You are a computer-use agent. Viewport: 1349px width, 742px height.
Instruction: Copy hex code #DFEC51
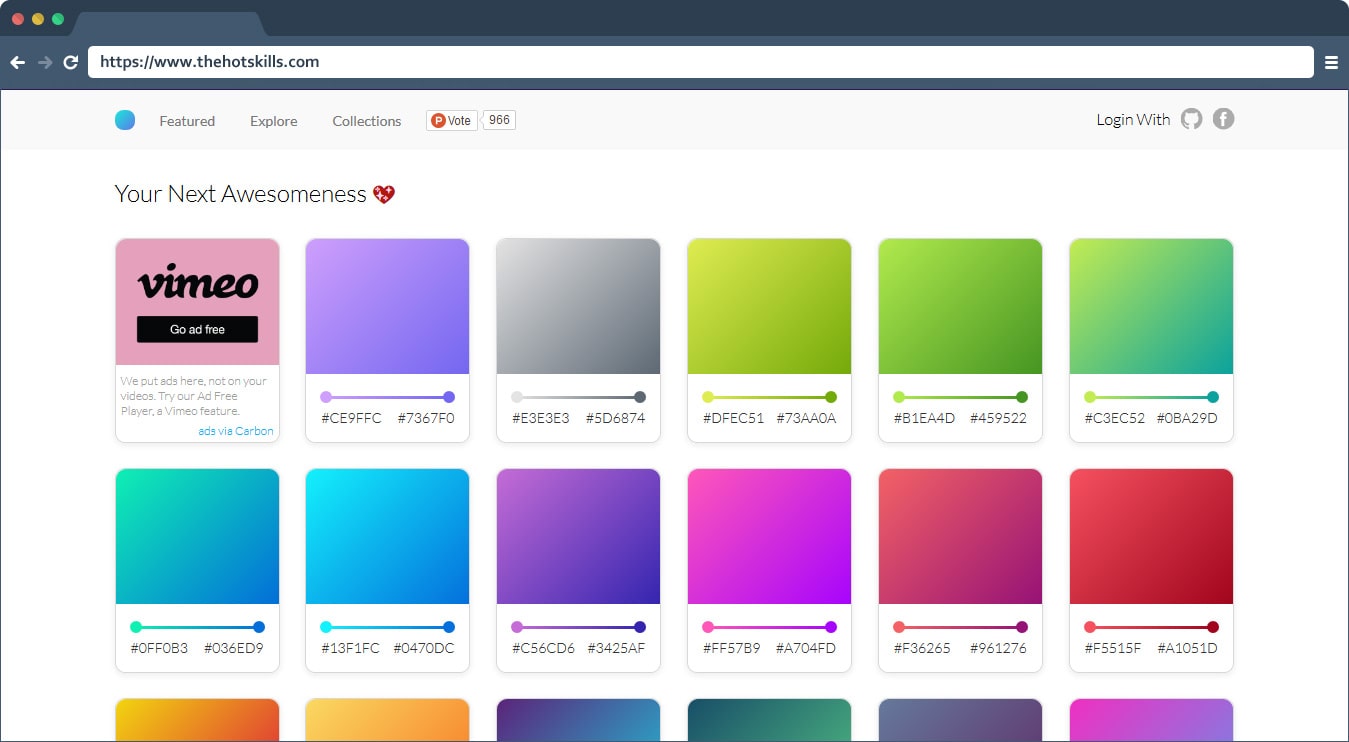(x=733, y=418)
